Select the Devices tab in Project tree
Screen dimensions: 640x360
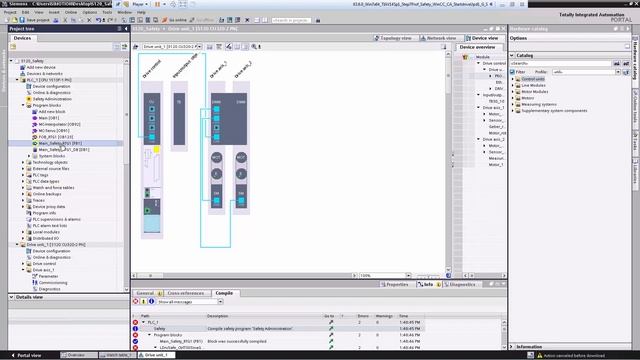22,38
